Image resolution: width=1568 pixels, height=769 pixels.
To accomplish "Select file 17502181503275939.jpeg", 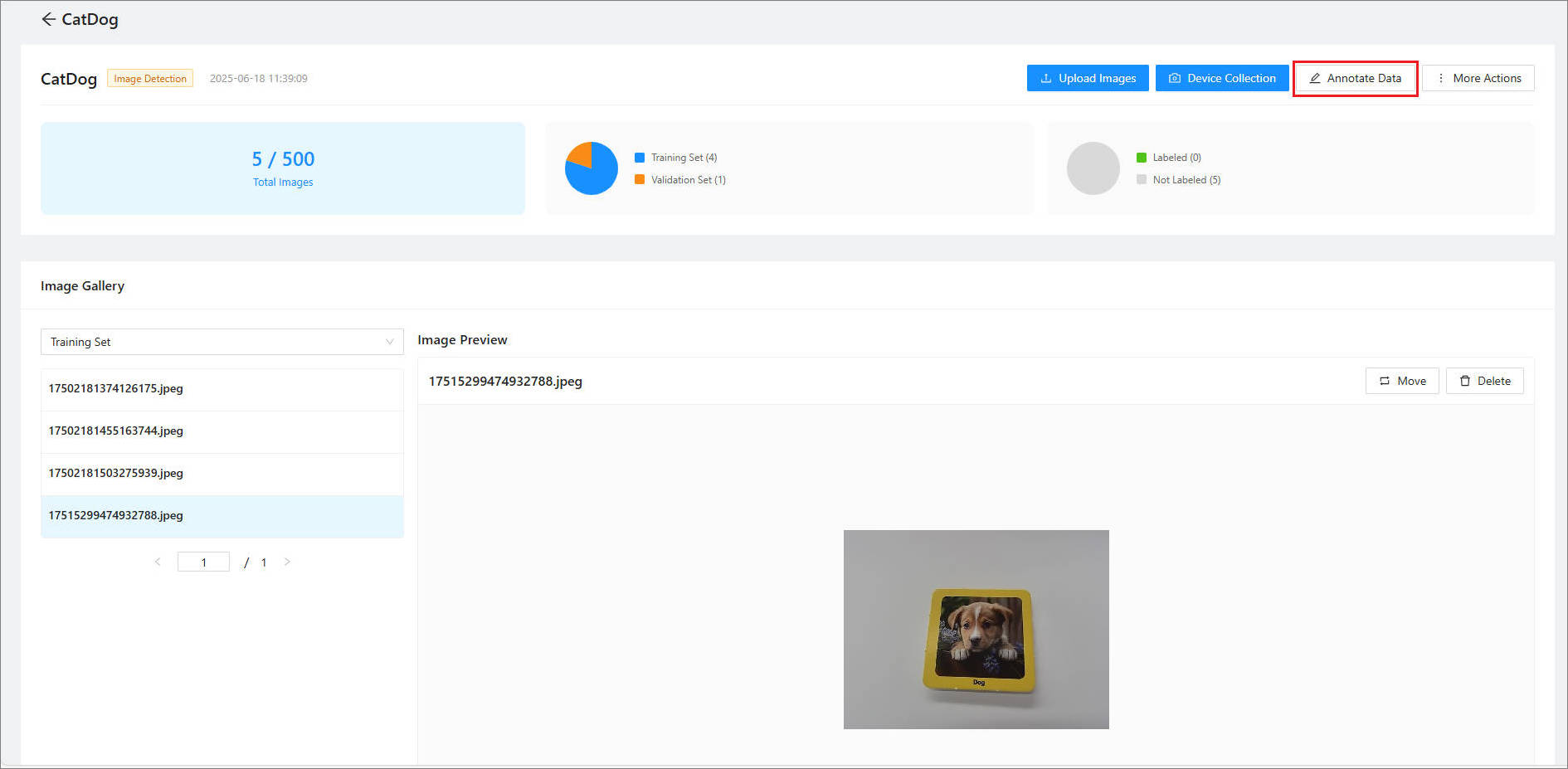I will [x=222, y=474].
